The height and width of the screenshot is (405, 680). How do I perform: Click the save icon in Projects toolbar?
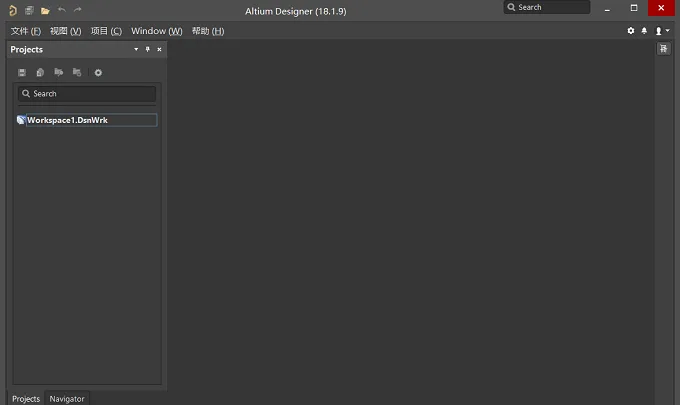[22, 72]
